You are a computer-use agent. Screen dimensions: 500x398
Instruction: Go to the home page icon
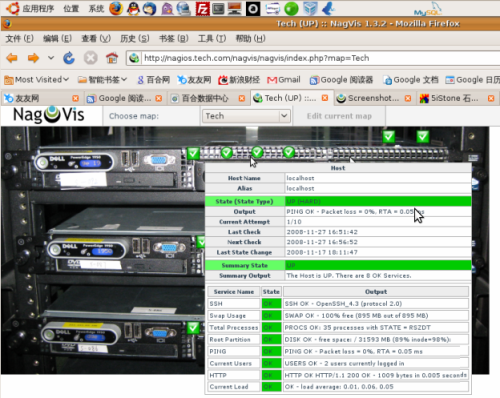click(112, 58)
